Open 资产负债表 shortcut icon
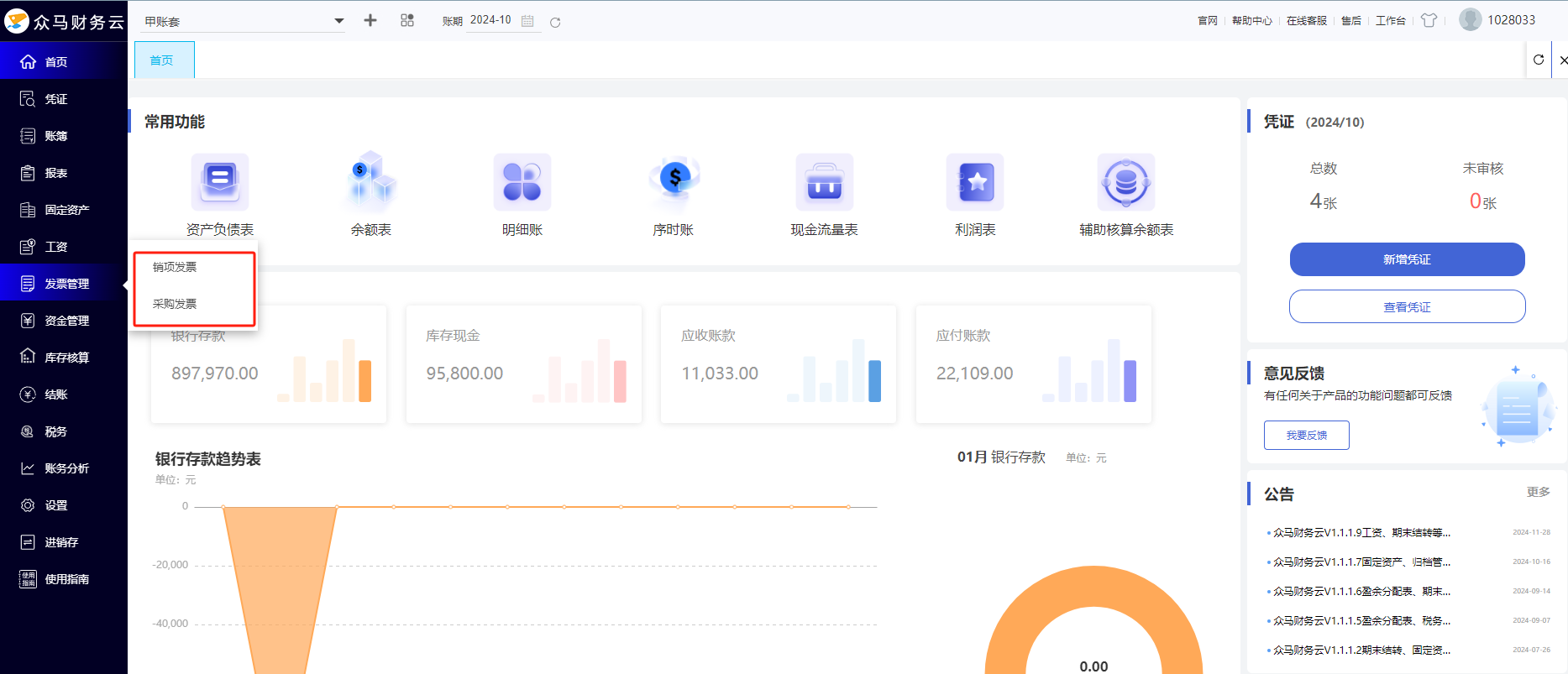 [220, 182]
